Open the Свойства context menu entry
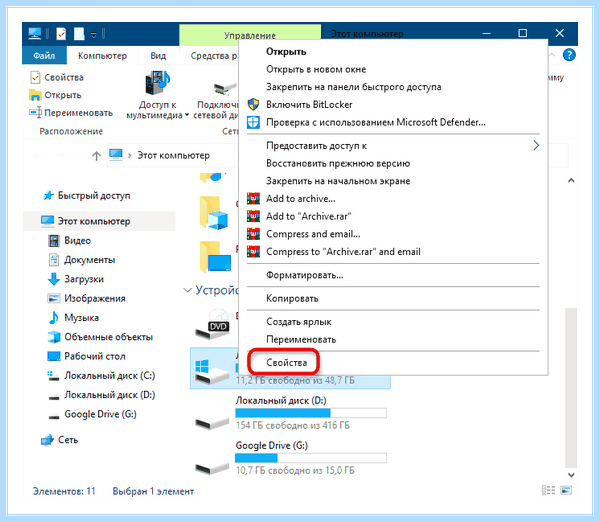This screenshot has width=600, height=522. pyautogui.click(x=287, y=362)
